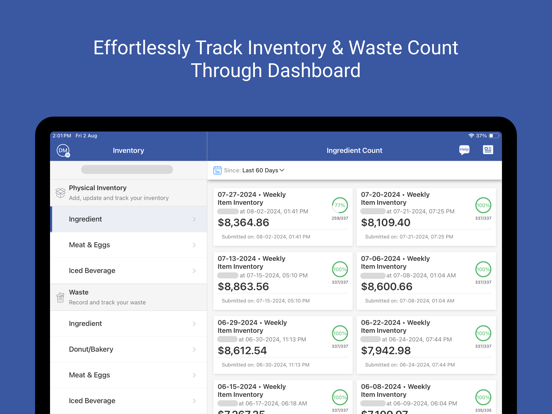
Task: Select Ingredient under Waste
Action: click(x=128, y=324)
